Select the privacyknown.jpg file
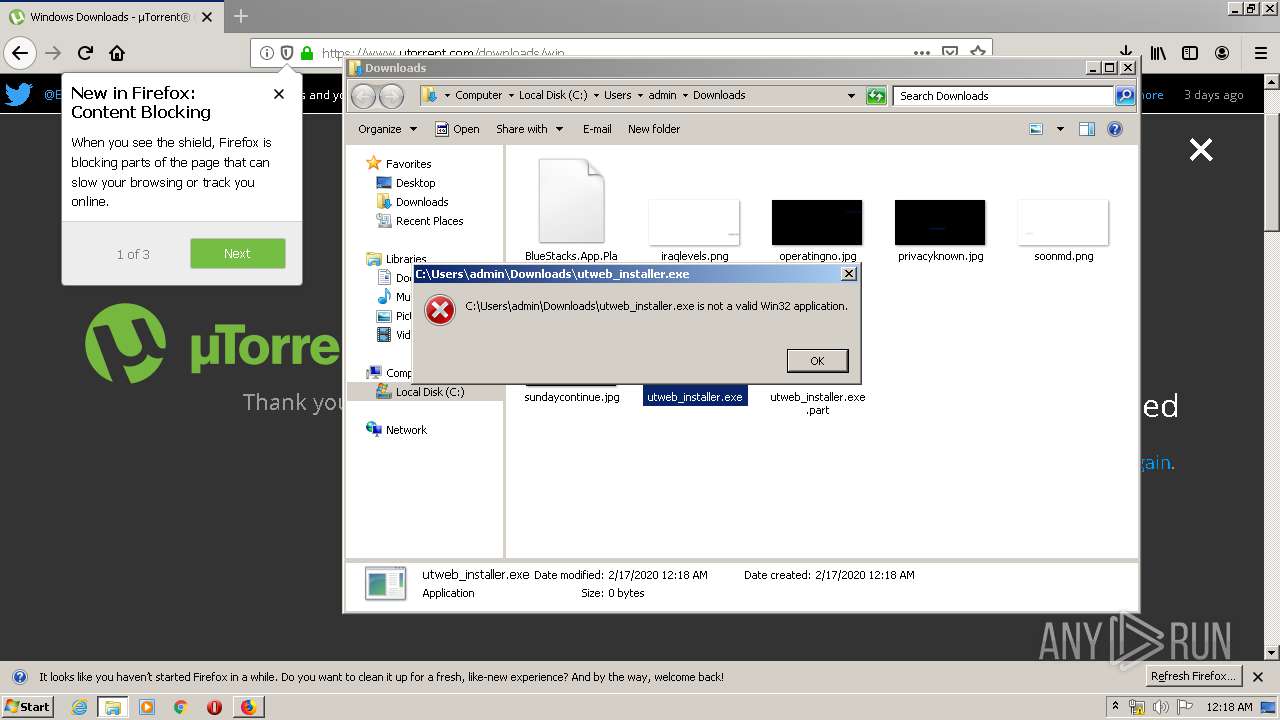The width and height of the screenshot is (1280, 720). click(940, 230)
